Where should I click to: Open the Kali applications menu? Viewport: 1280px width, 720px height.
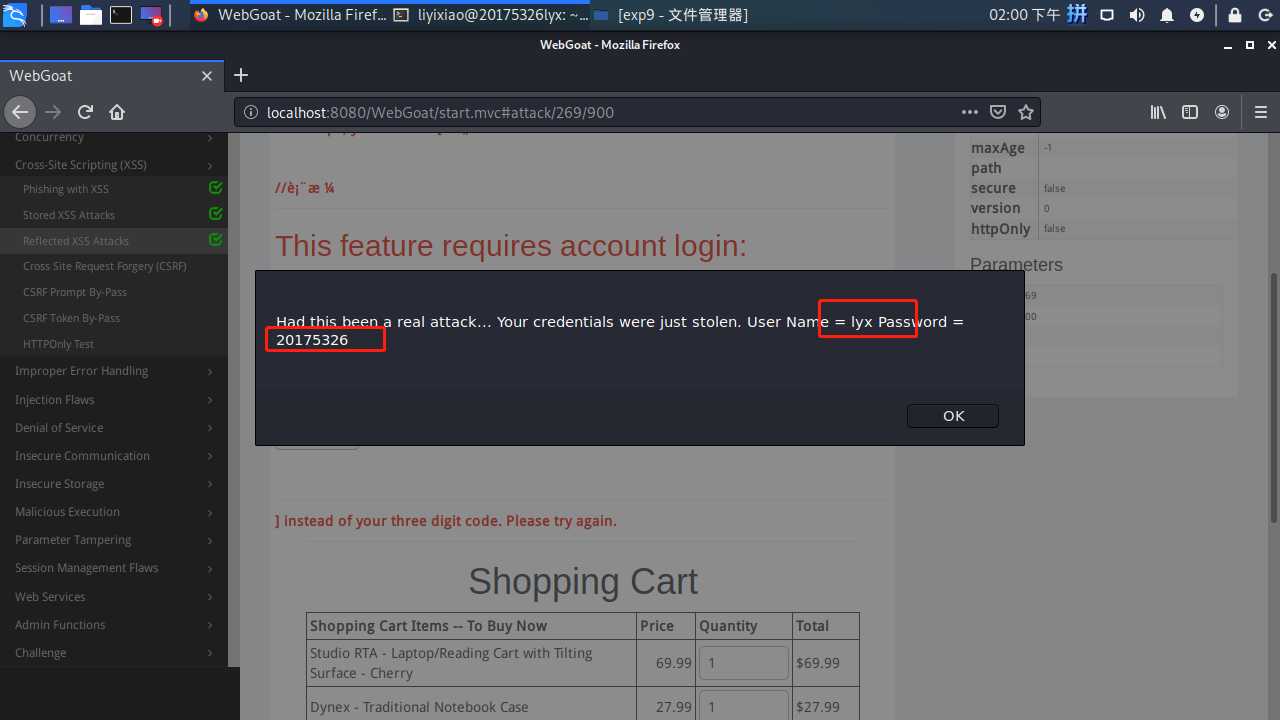click(16, 15)
